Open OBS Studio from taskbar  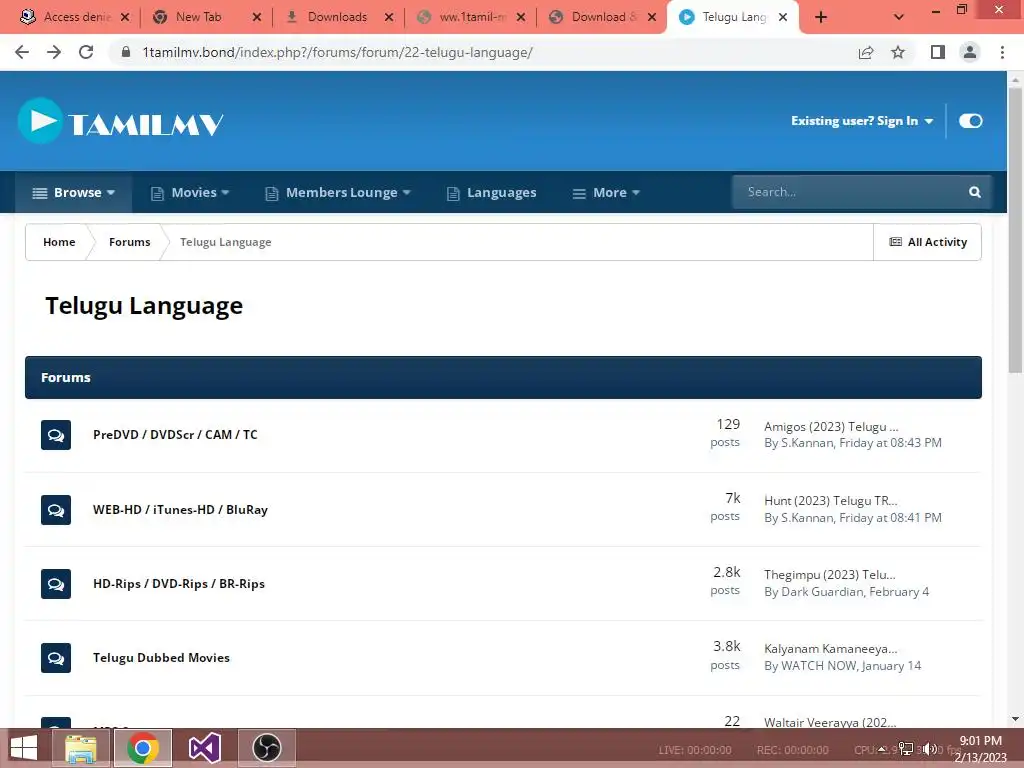click(x=266, y=748)
